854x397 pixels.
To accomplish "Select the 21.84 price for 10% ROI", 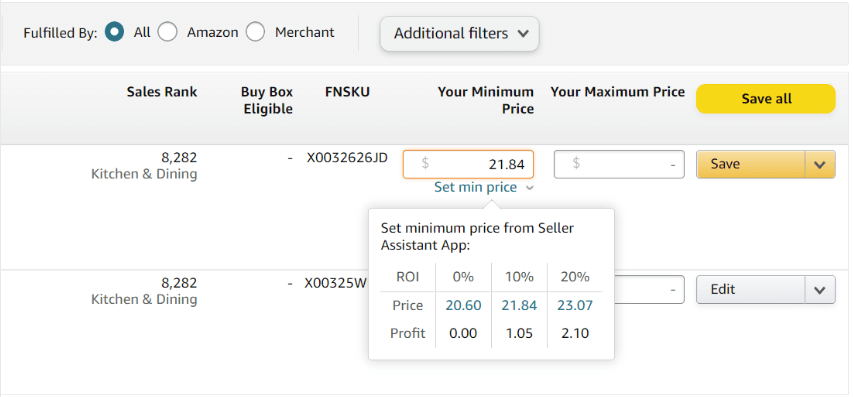I will tap(519, 306).
